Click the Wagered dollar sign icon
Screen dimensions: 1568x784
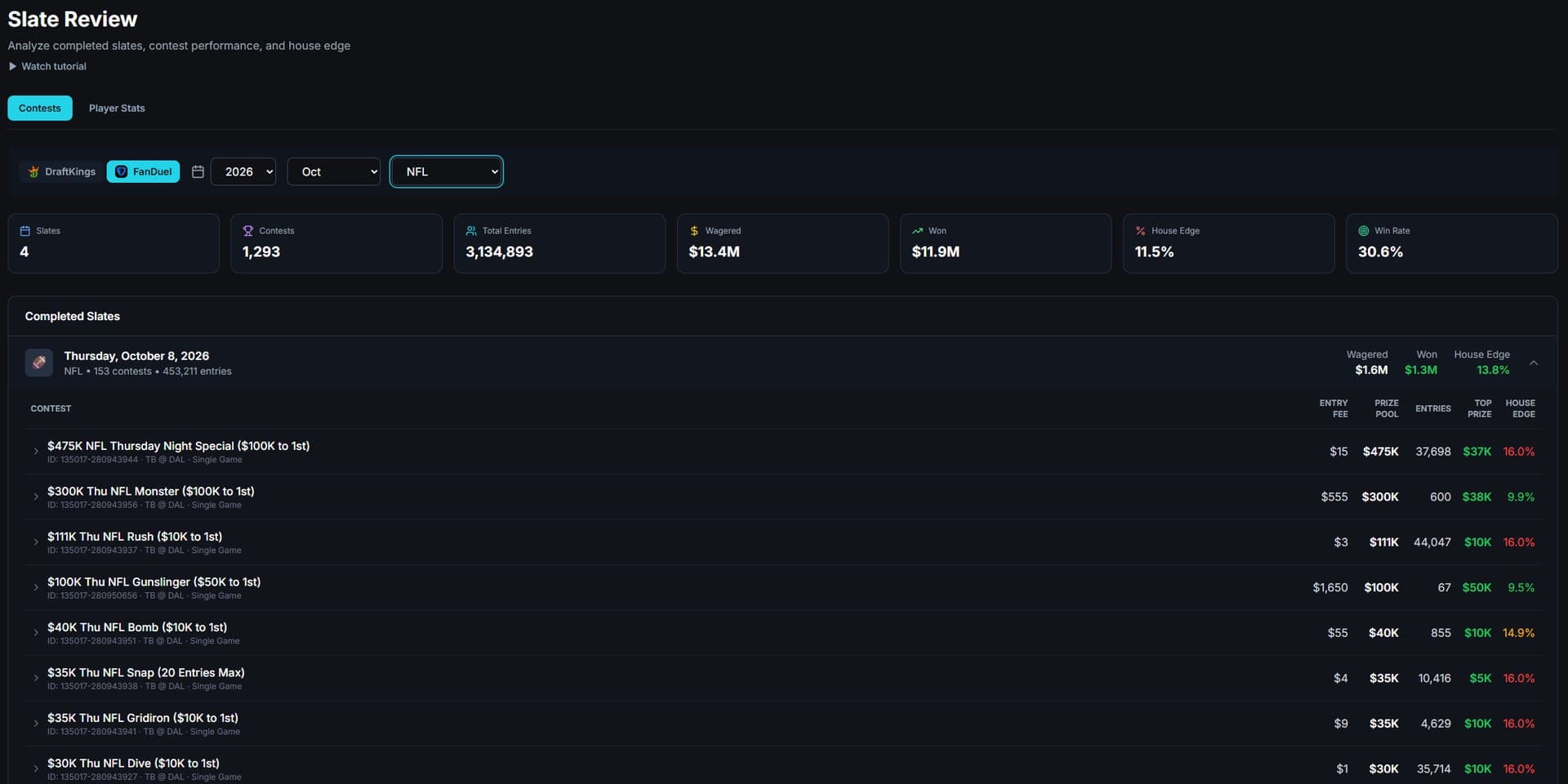coord(694,231)
